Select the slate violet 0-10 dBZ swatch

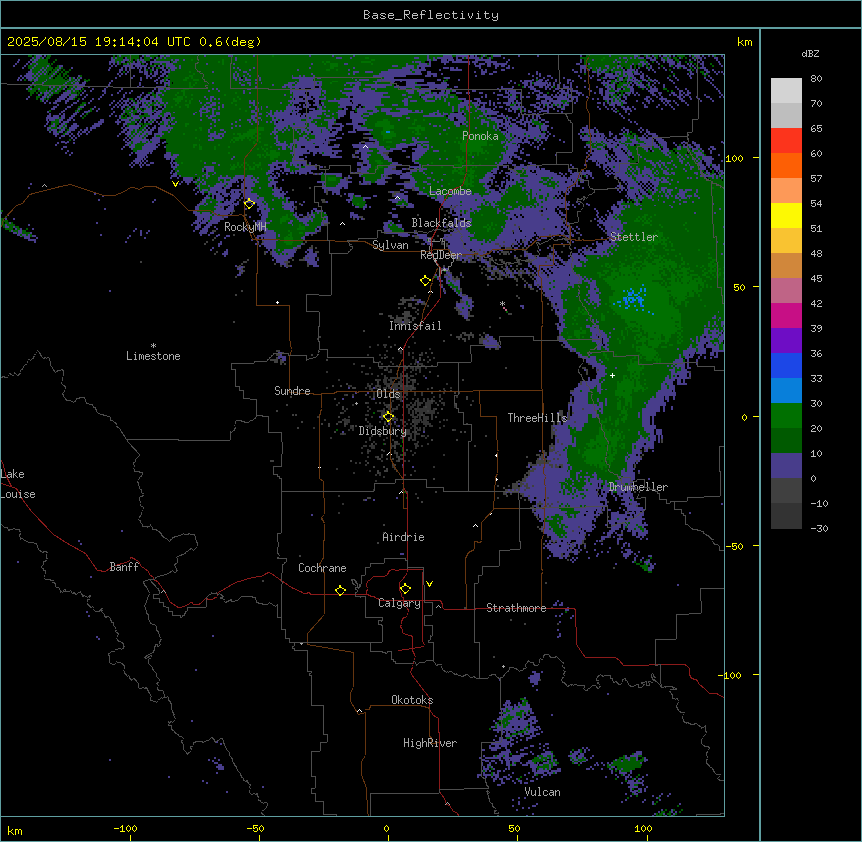click(786, 466)
